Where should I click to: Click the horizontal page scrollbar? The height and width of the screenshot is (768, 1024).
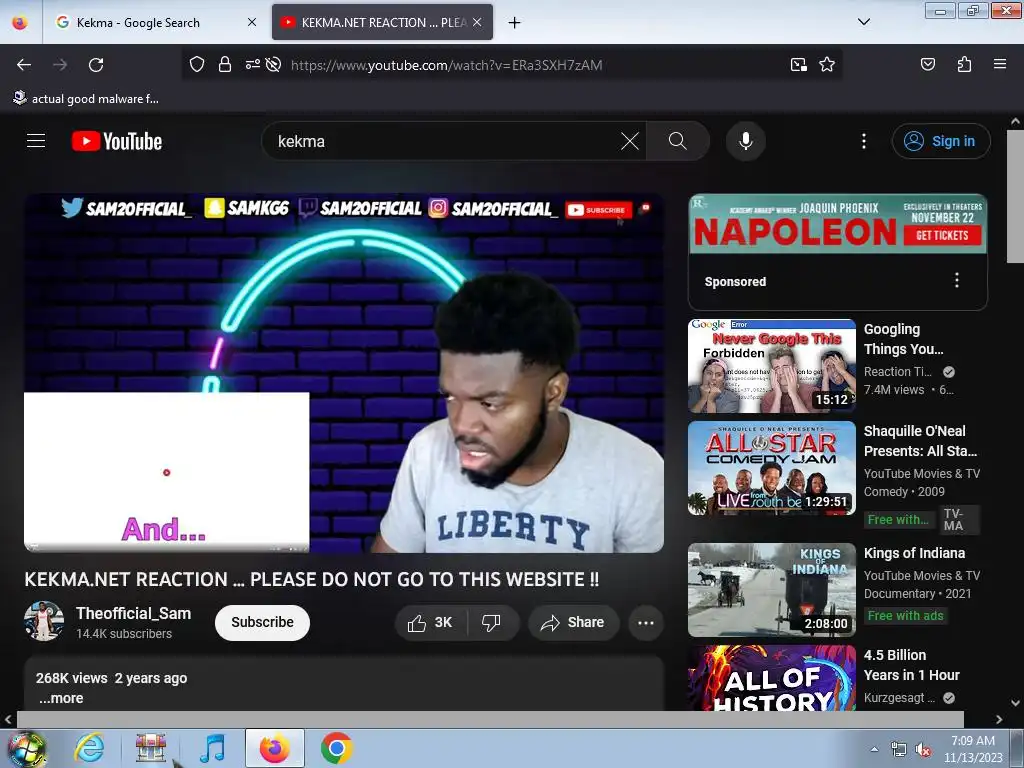click(490, 720)
